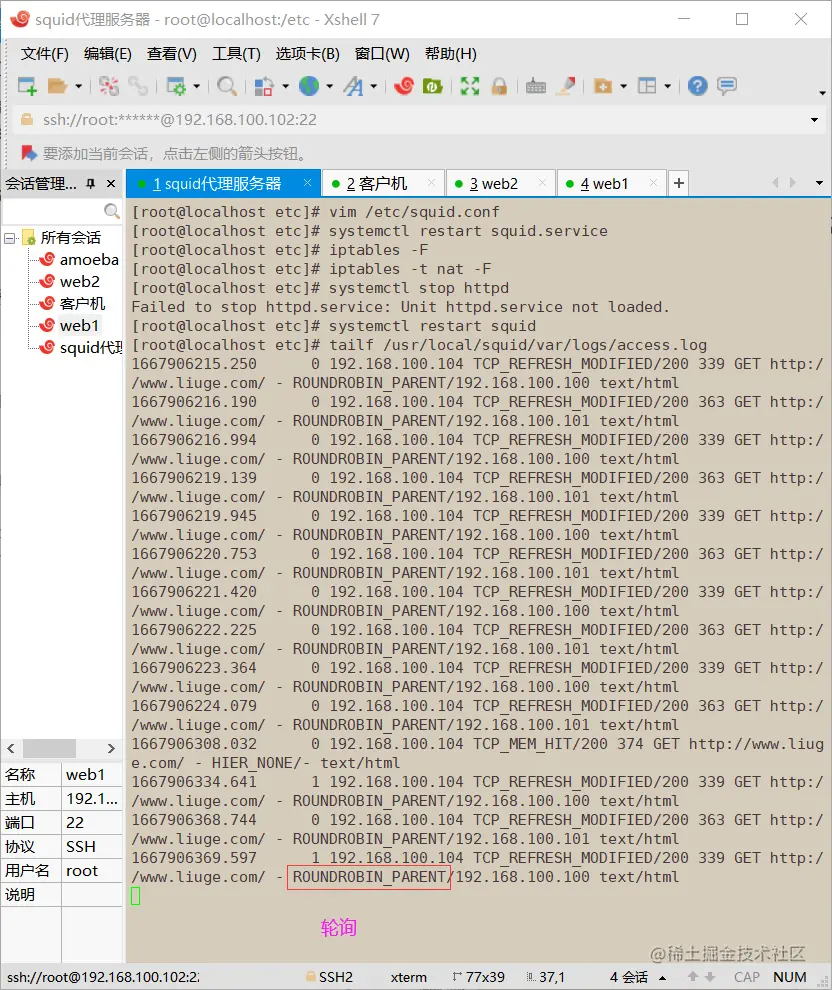Image resolution: width=832 pixels, height=990 pixels.
Task: Collapse the 所有会话 tree node
Action: coord(9,239)
